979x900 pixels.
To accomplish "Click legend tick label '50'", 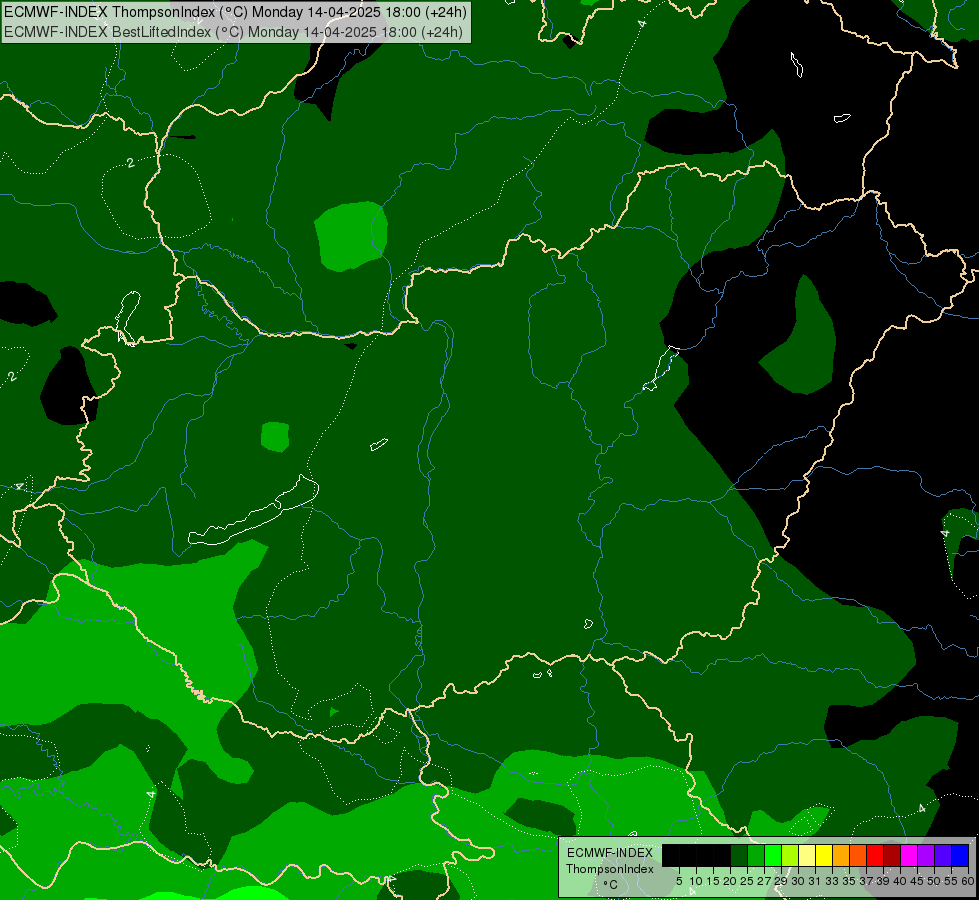I will (x=934, y=881).
